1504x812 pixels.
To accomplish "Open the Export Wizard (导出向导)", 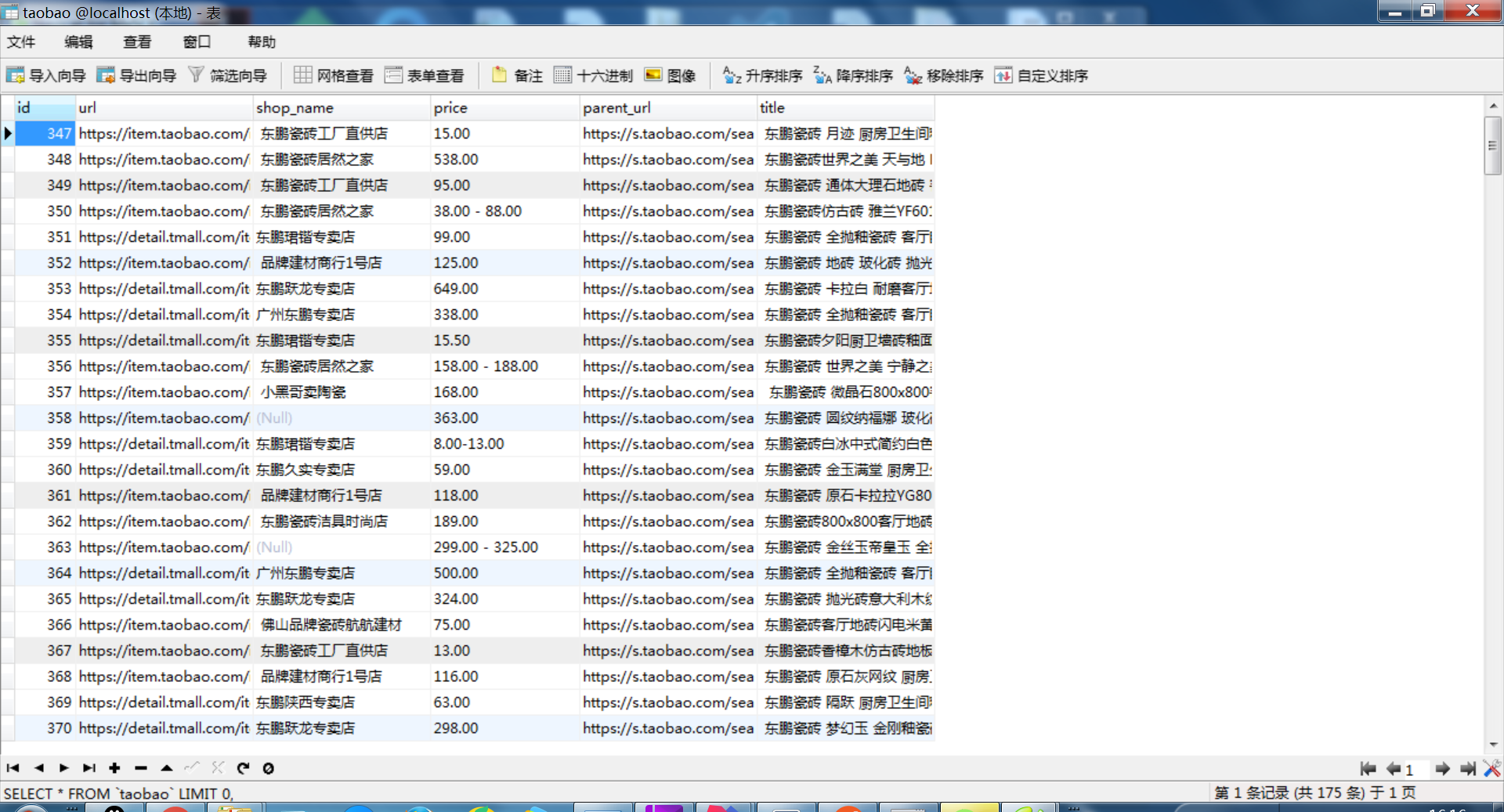I will click(136, 75).
